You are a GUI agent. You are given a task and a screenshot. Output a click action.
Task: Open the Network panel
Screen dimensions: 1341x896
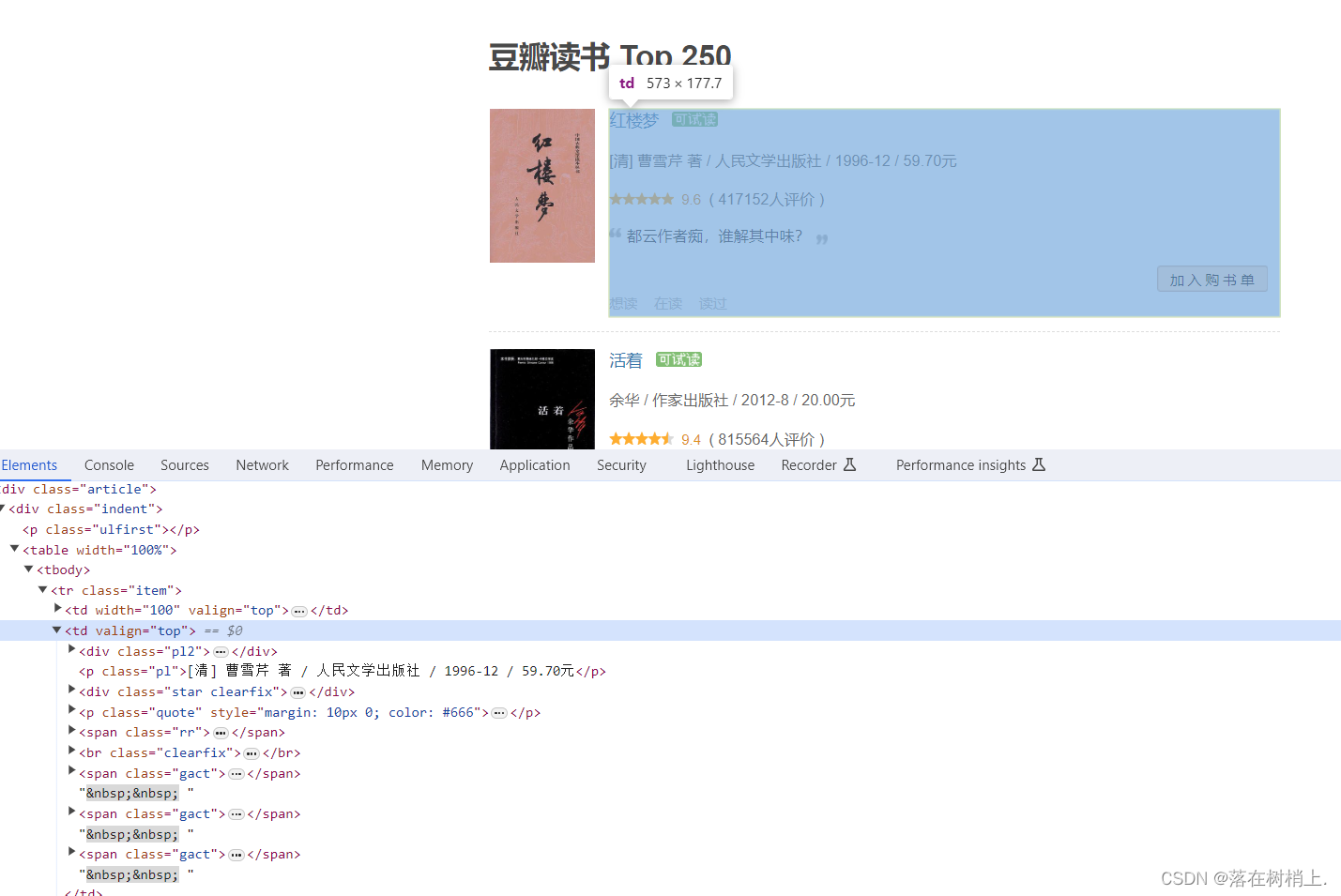pyautogui.click(x=262, y=464)
